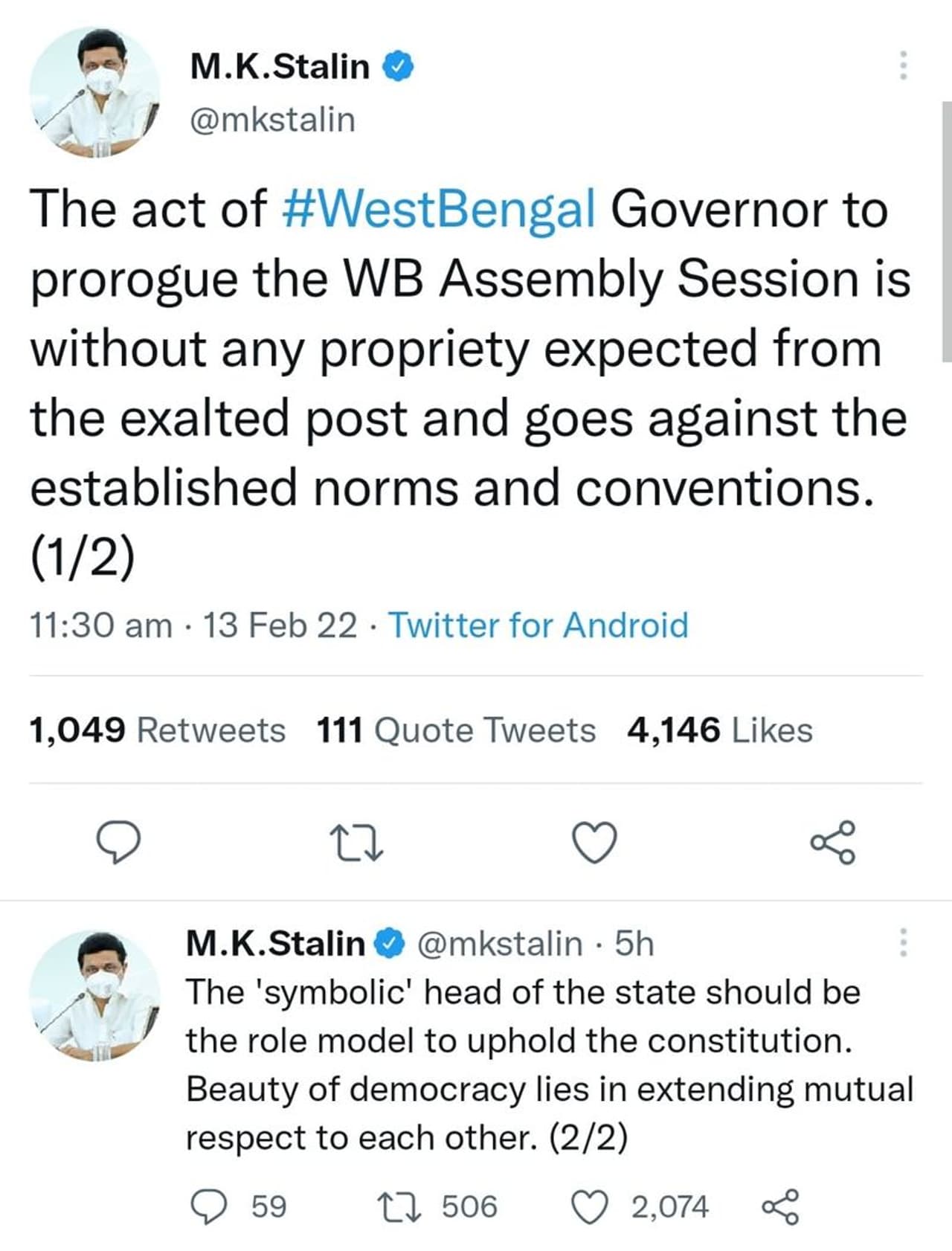The width and height of the screenshot is (952, 1251).
Task: Like the main tweet
Action: tap(594, 842)
